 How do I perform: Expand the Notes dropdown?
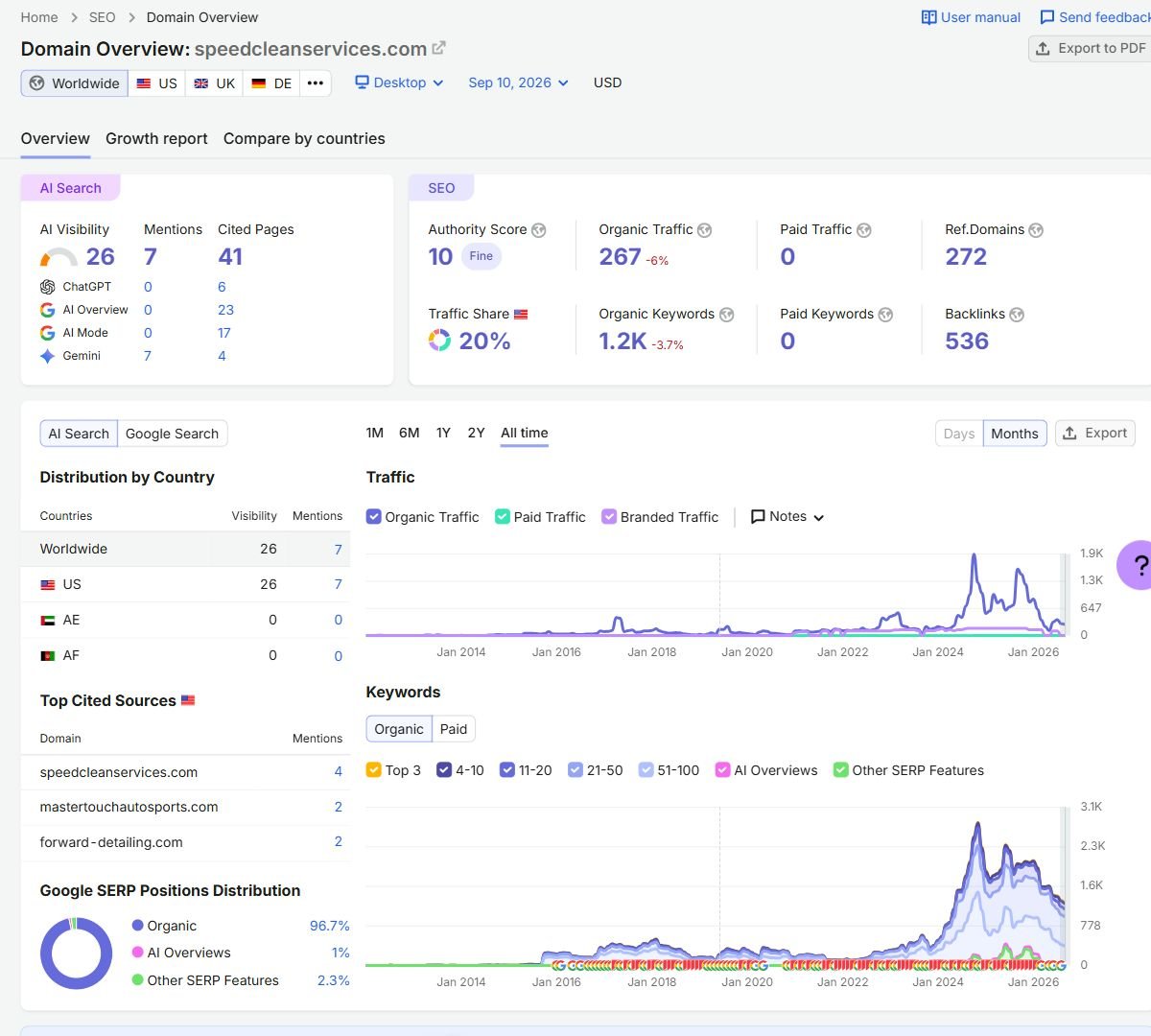[x=787, y=517]
